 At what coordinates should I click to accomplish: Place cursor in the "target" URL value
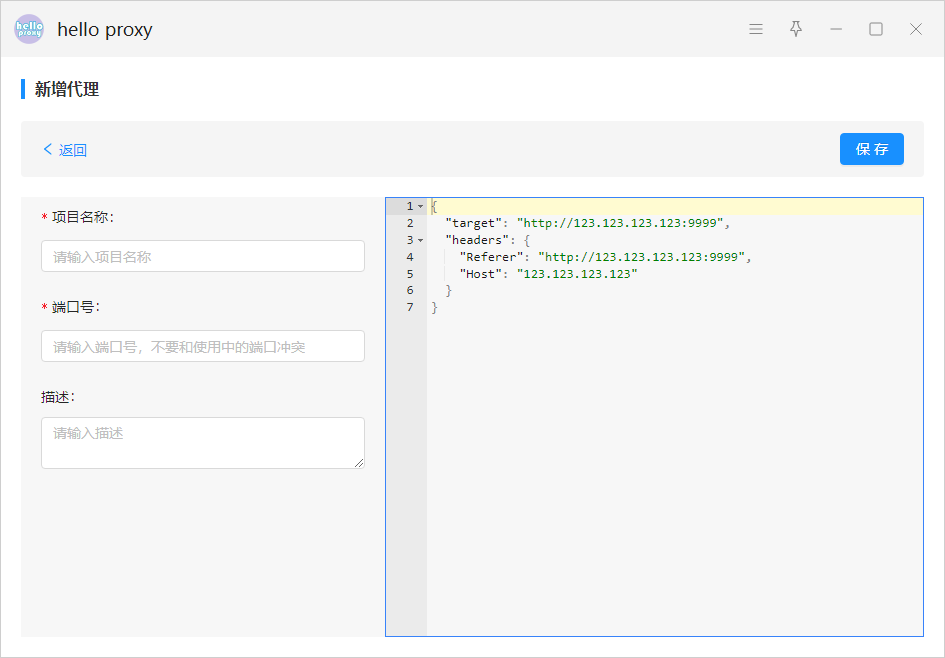click(622, 223)
